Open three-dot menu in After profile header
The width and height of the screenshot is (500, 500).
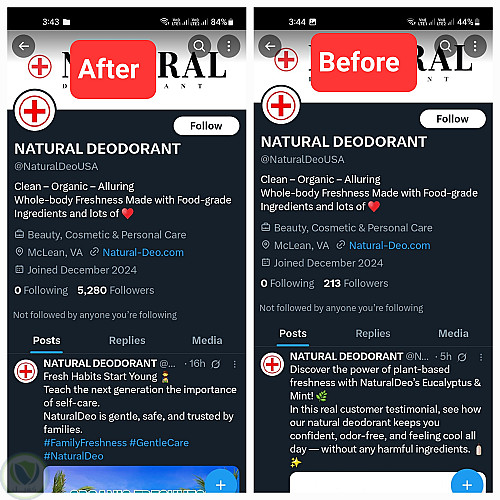229,46
